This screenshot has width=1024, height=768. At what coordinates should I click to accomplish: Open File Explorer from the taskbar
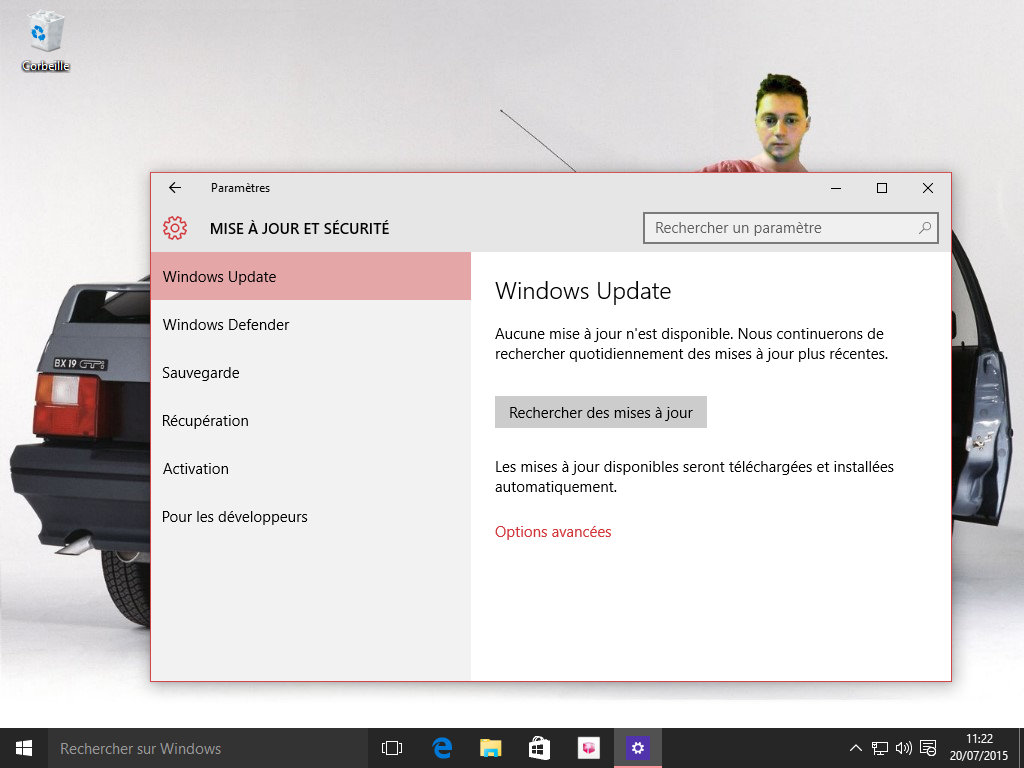point(490,748)
